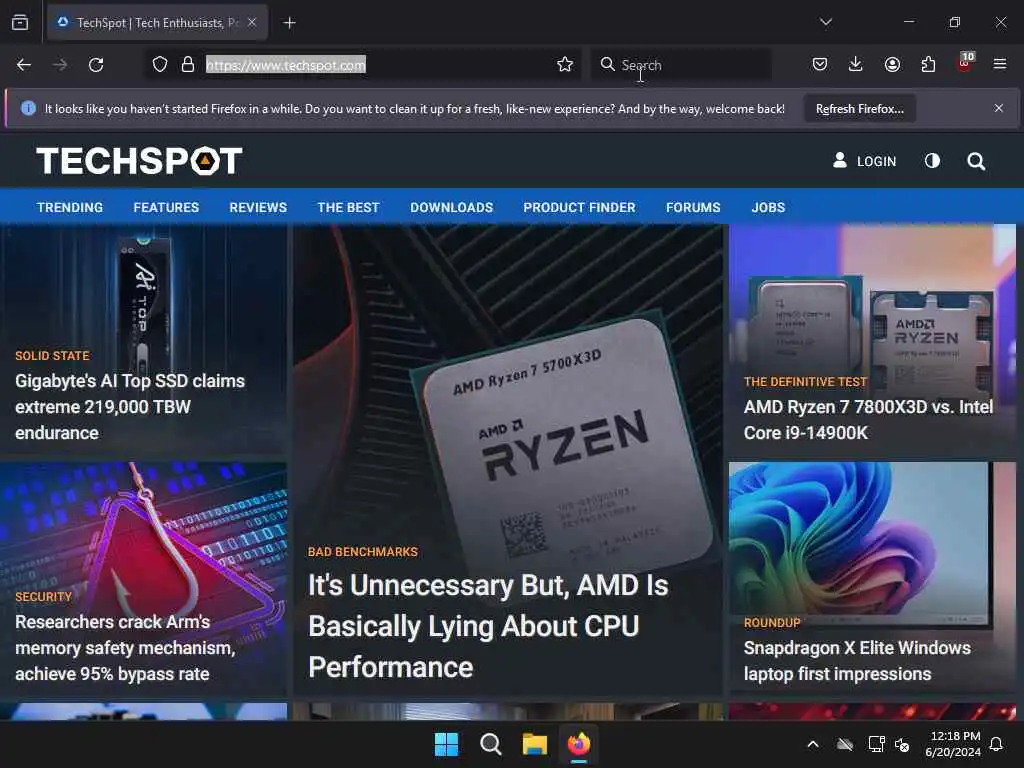Open the PRODUCT FINDER page
The height and width of the screenshot is (768, 1024).
tap(579, 208)
